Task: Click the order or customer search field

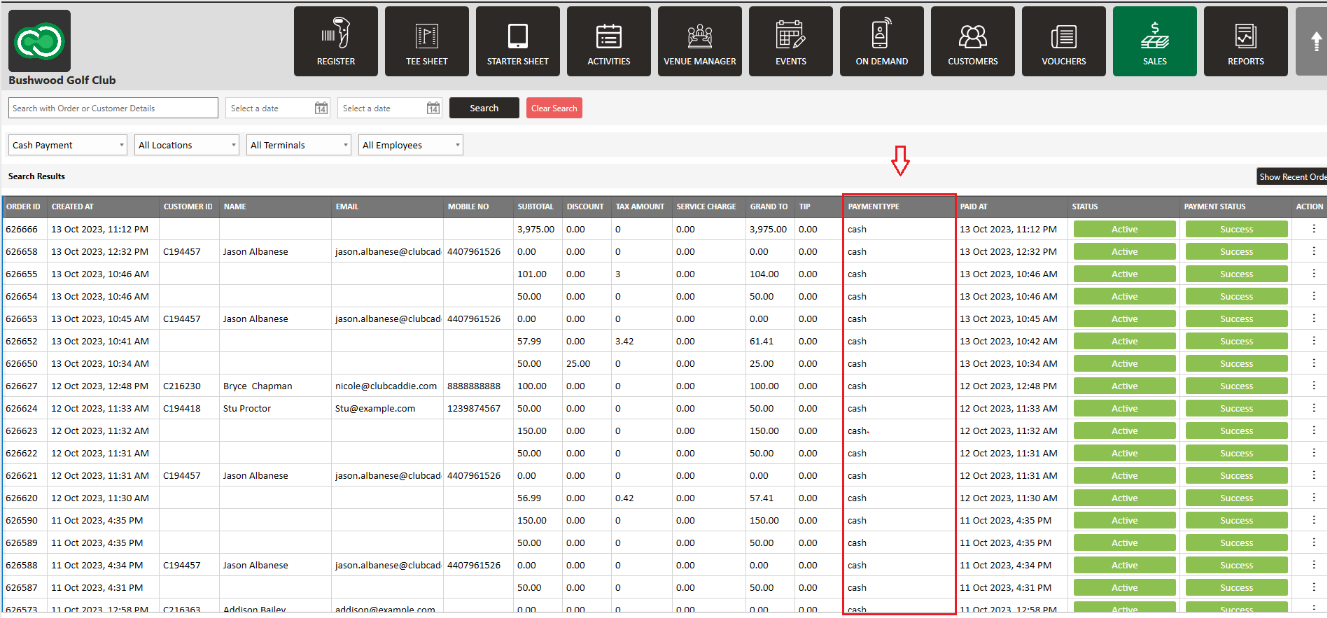Action: coord(113,108)
